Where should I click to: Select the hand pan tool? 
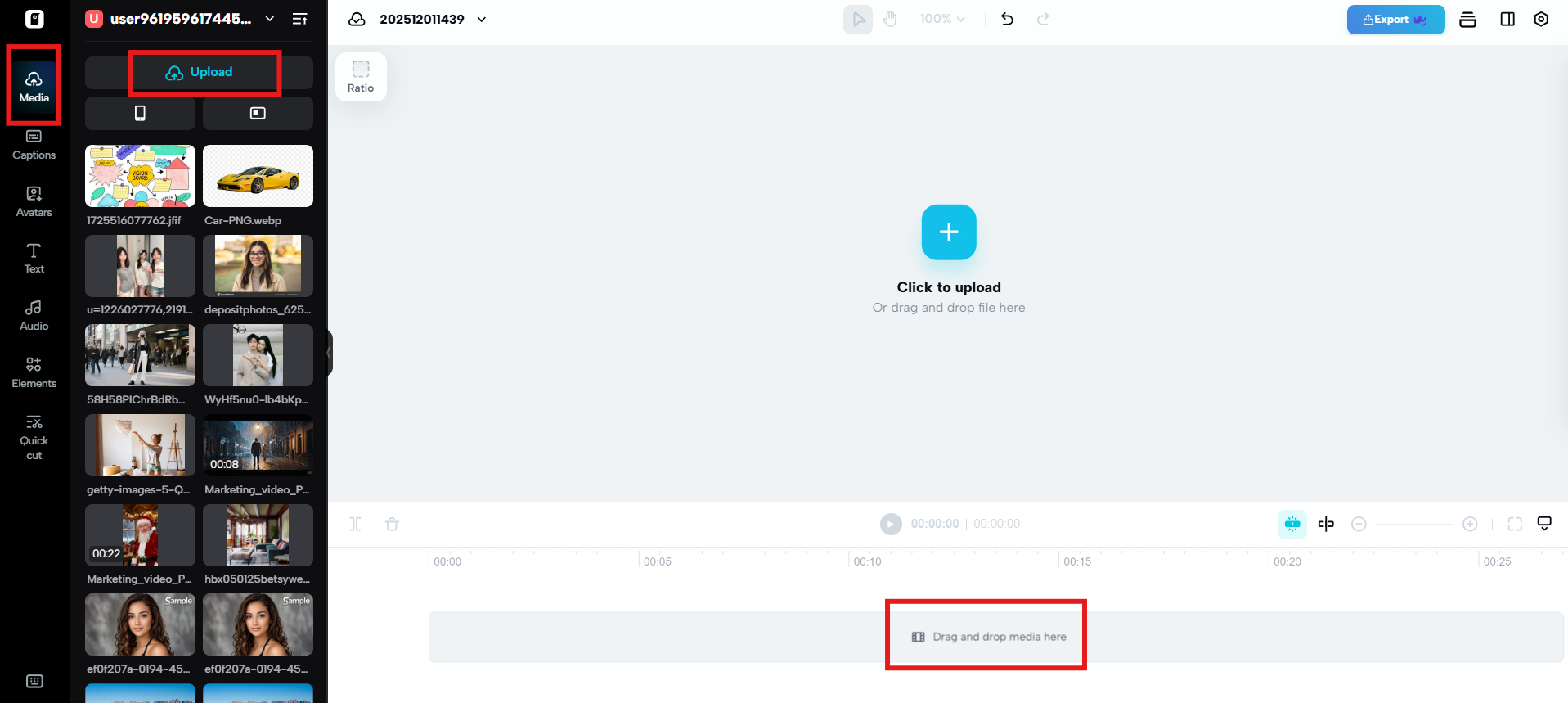[890, 19]
